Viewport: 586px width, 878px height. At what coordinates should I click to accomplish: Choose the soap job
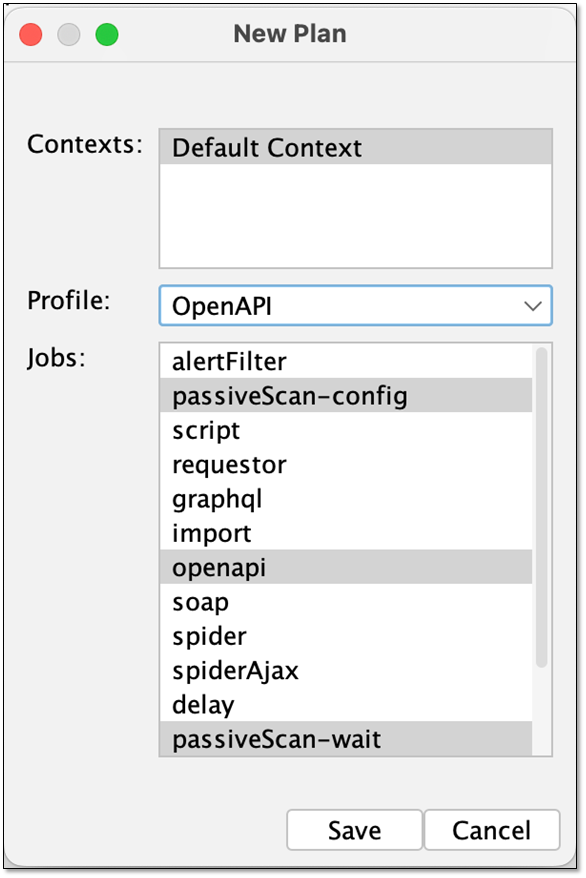coord(346,601)
